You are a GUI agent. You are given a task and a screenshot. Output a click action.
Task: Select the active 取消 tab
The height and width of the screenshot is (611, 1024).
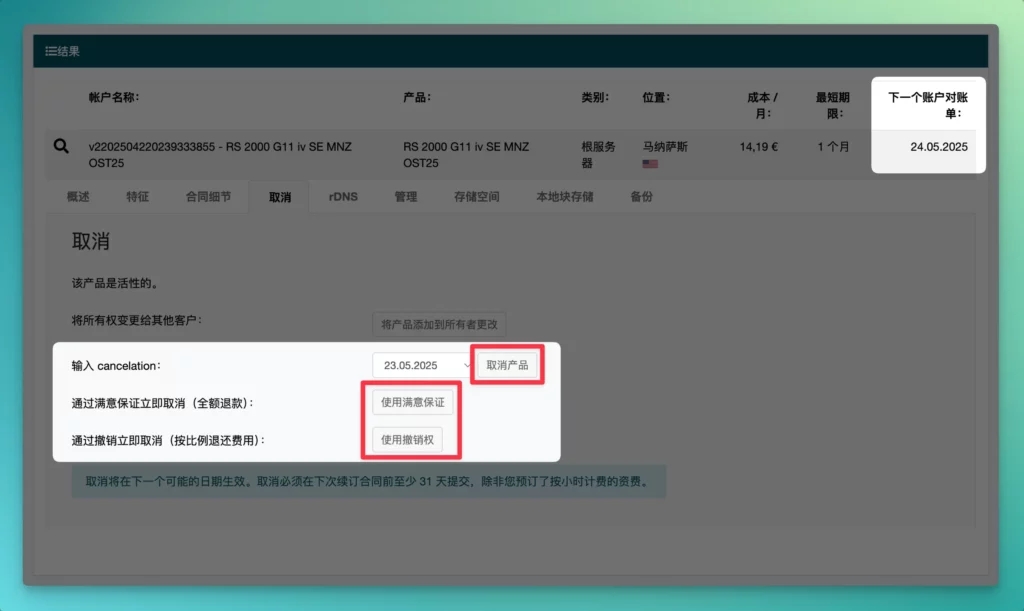[279, 197]
